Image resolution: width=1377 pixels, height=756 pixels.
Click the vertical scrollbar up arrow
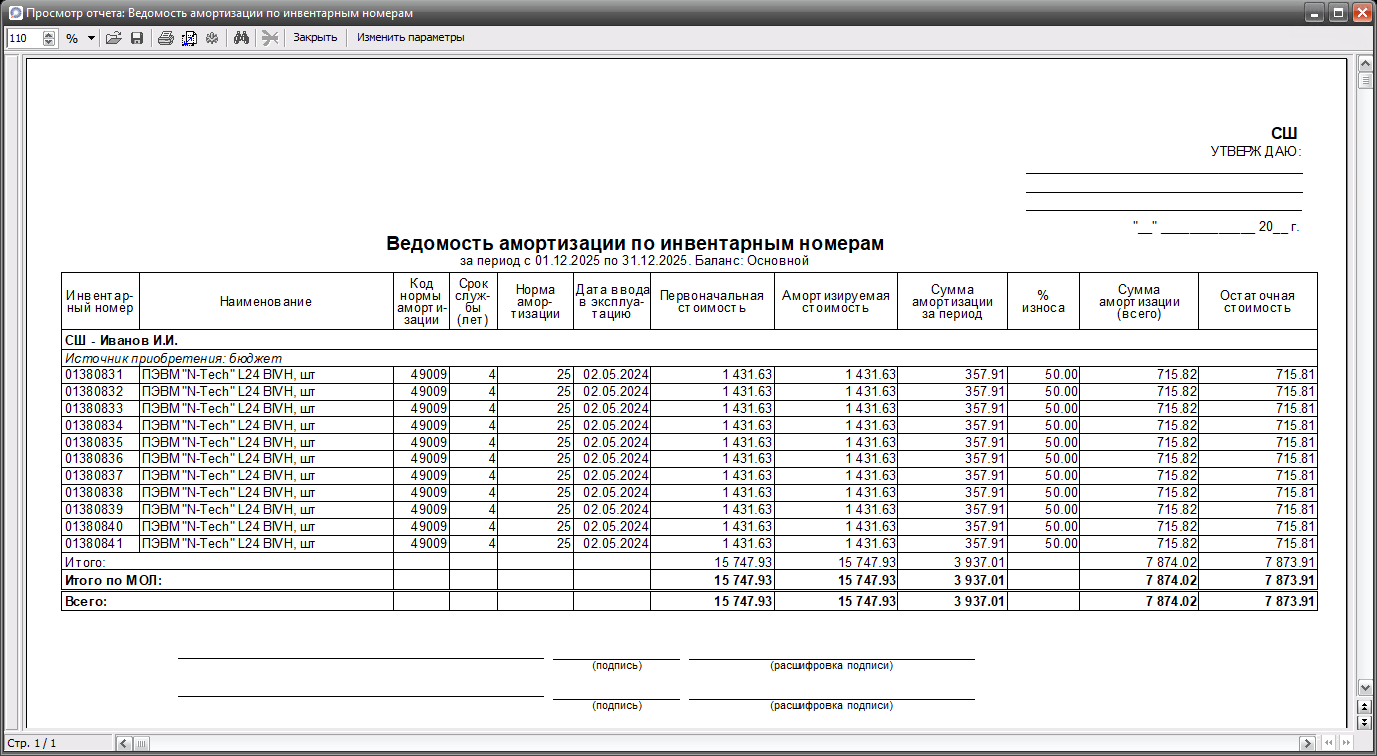click(x=1364, y=64)
